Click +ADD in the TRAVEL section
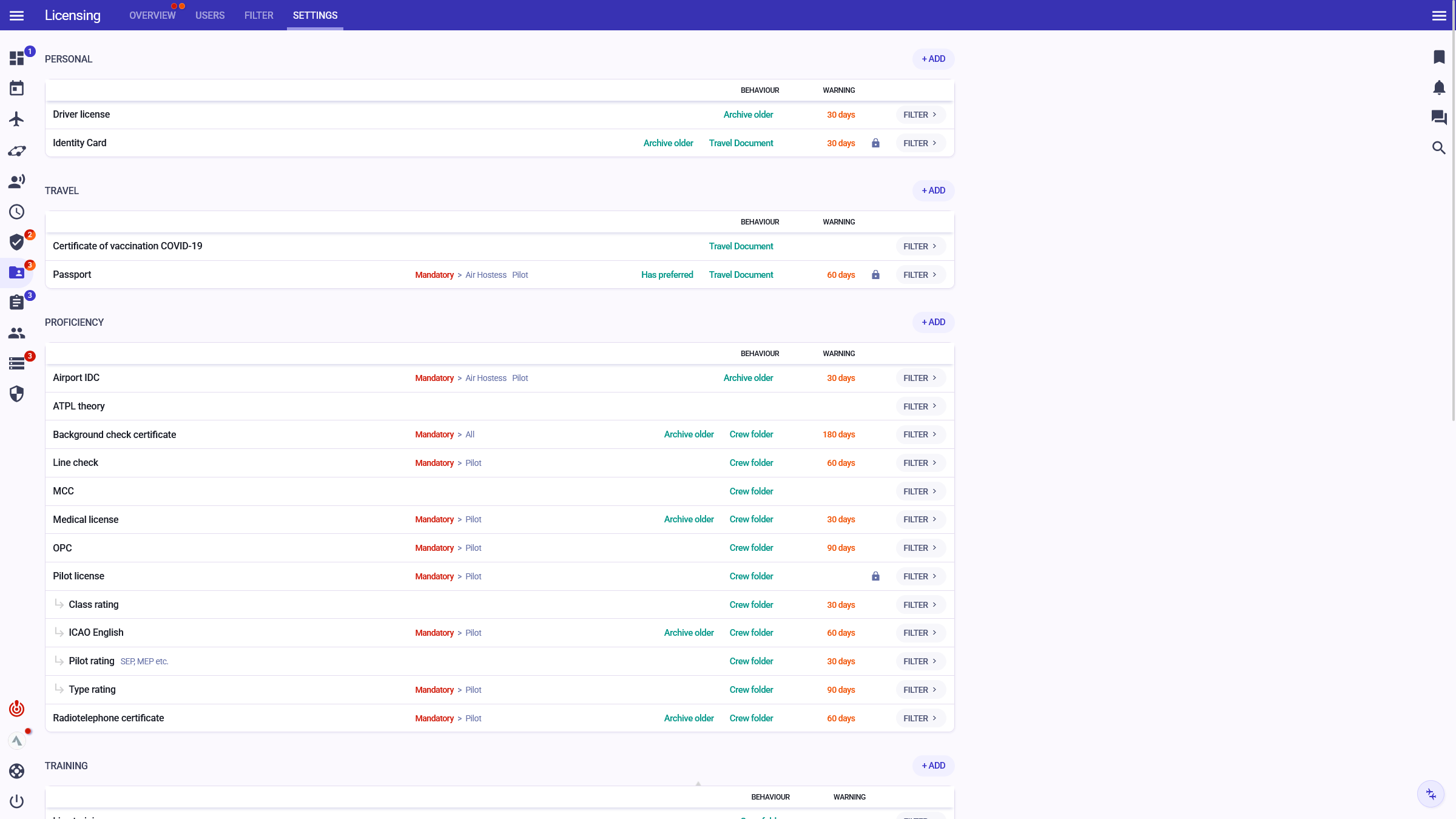Image resolution: width=1456 pixels, height=819 pixels. pyautogui.click(x=933, y=190)
